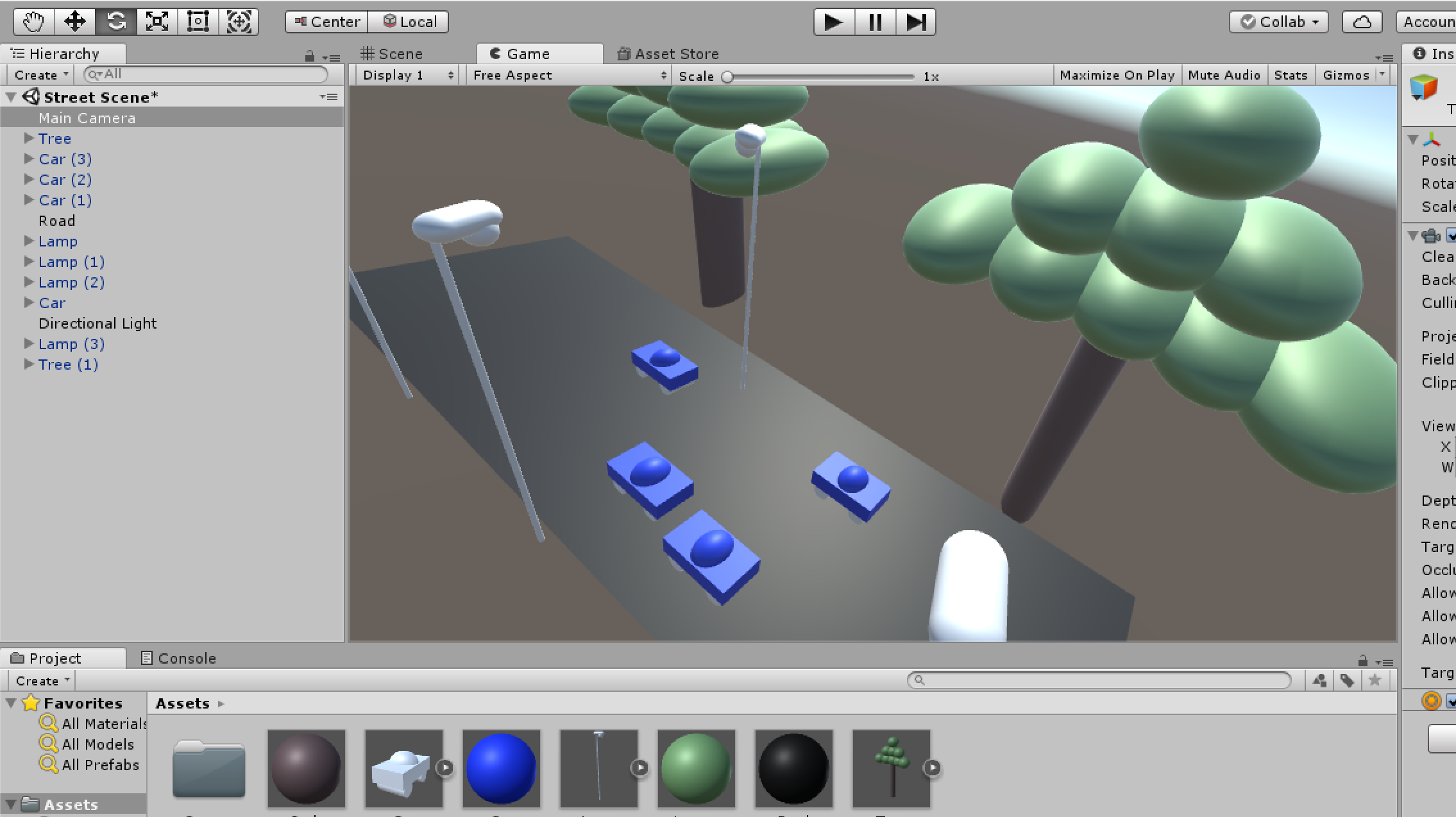The width and height of the screenshot is (1456, 817).
Task: Toggle pivot mode Center button
Action: [327, 22]
